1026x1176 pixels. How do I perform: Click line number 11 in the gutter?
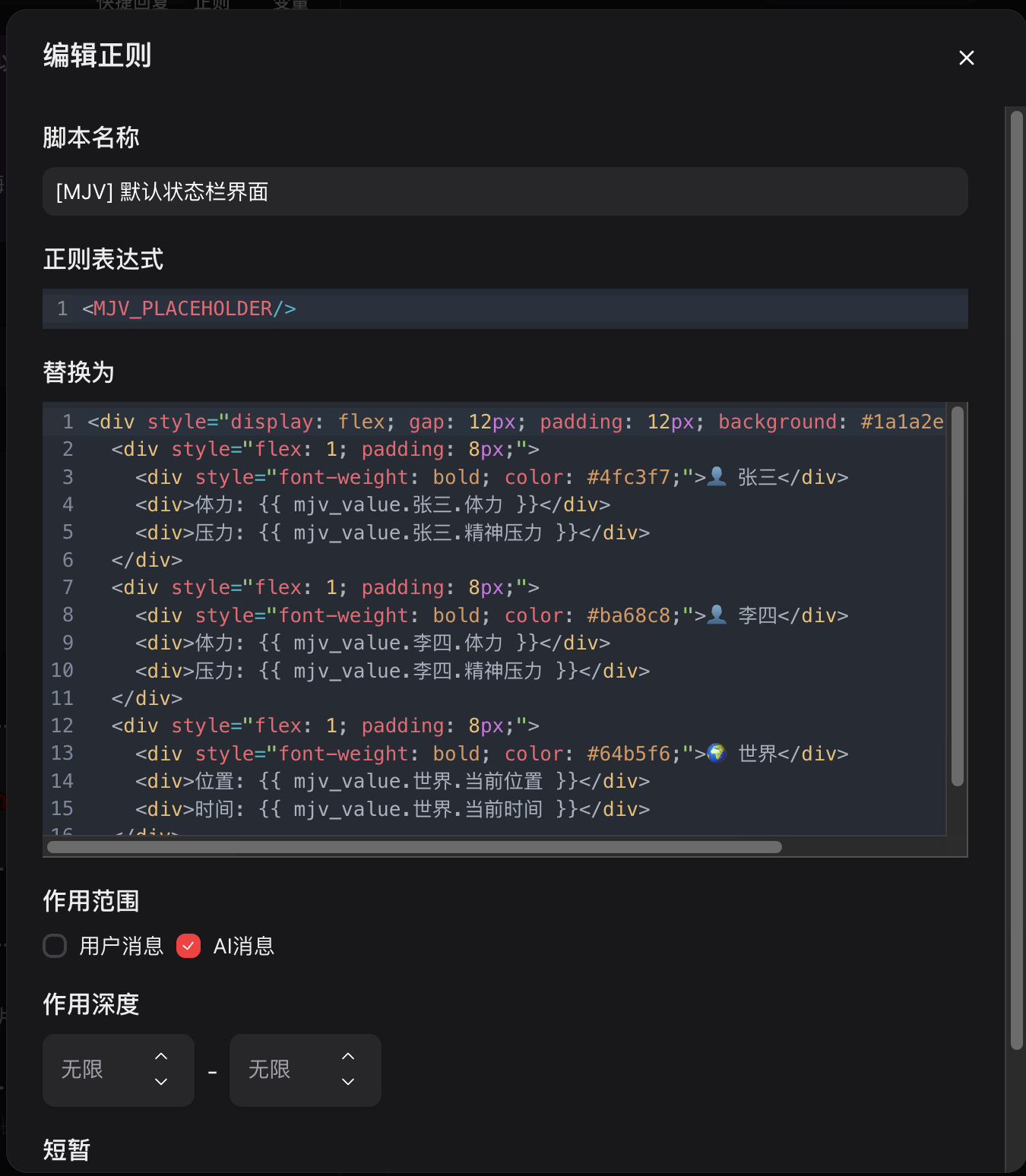[62, 698]
